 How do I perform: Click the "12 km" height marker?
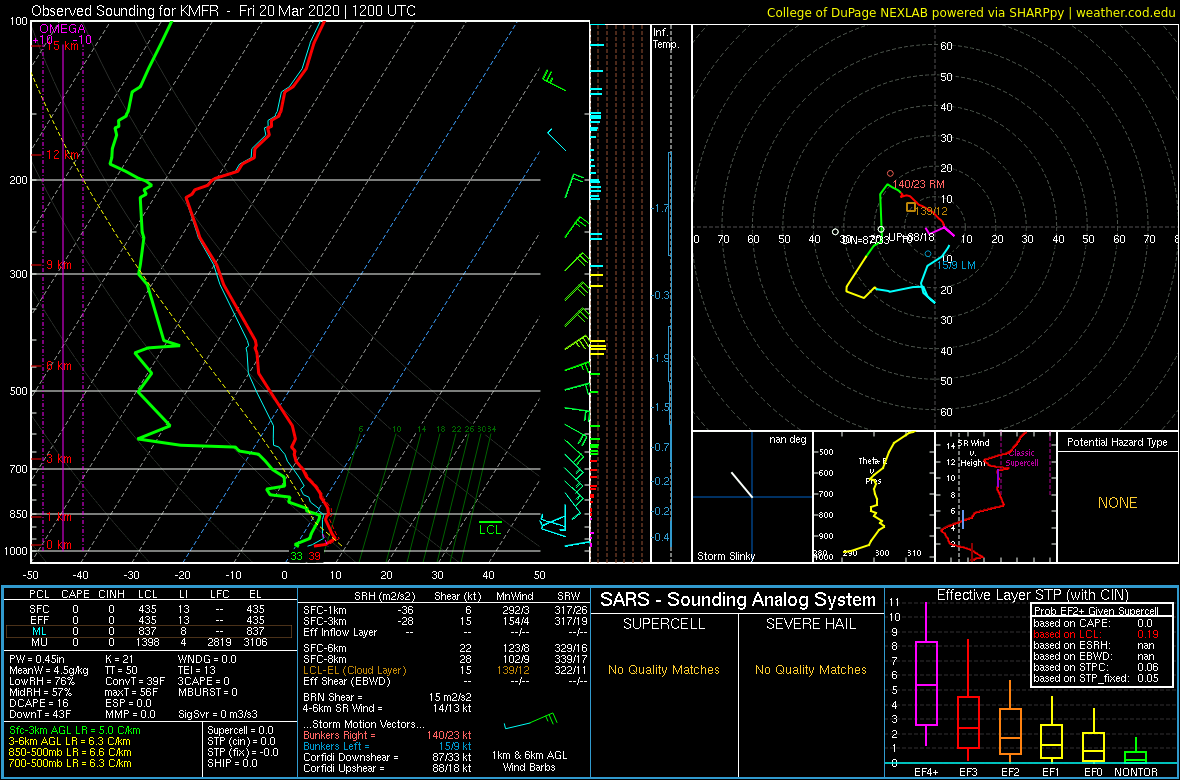pyautogui.click(x=62, y=155)
